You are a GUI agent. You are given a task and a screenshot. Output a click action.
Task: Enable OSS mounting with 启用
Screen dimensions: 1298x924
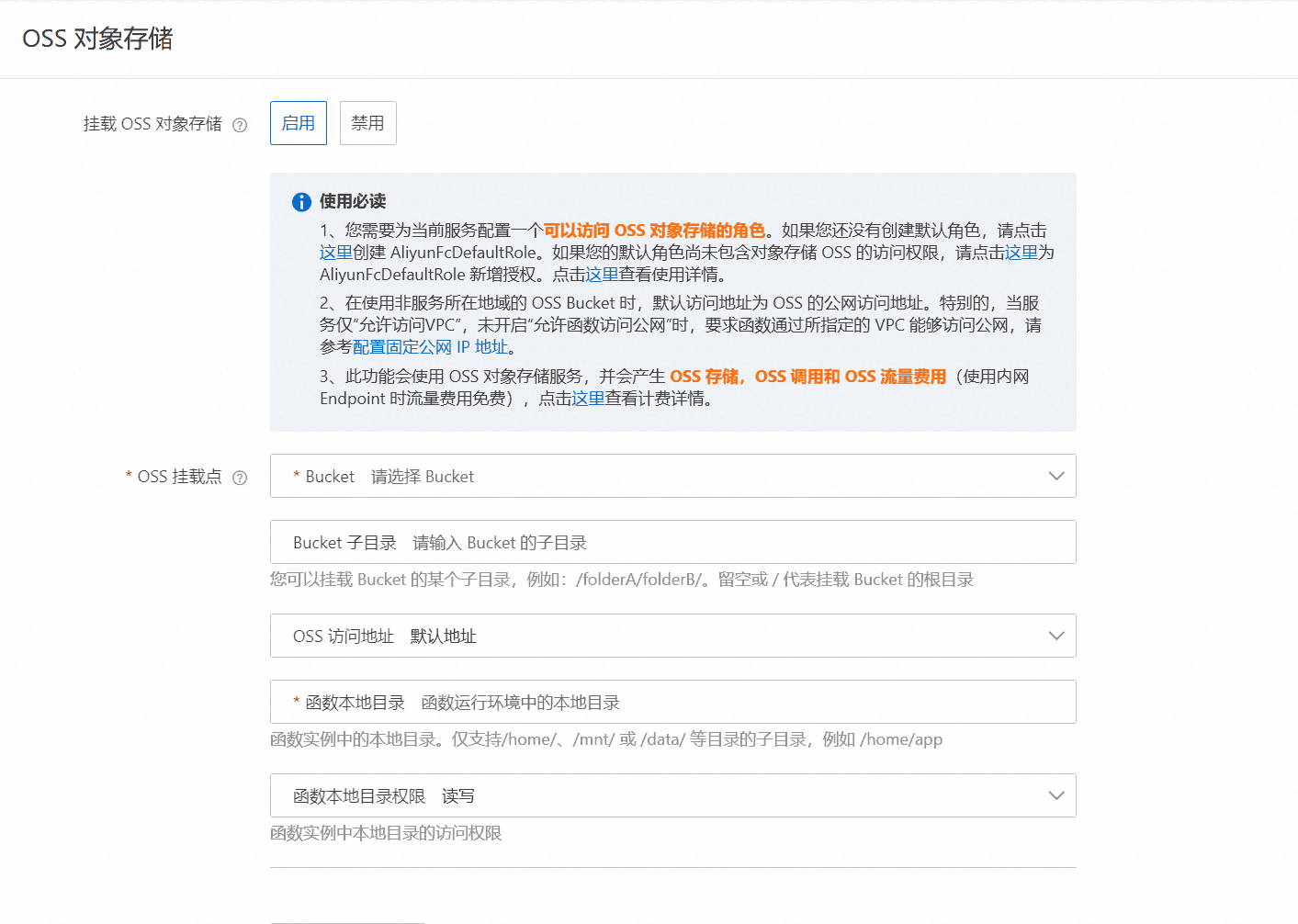tap(299, 123)
